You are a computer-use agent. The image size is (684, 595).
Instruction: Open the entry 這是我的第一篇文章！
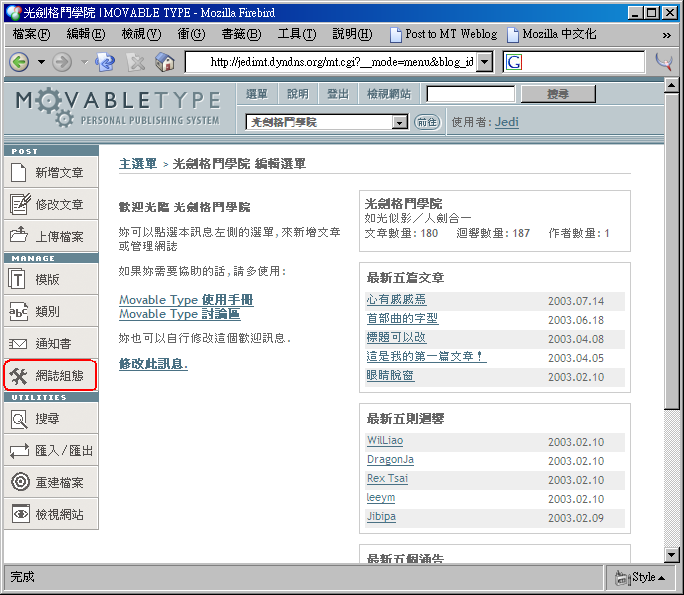tap(426, 356)
